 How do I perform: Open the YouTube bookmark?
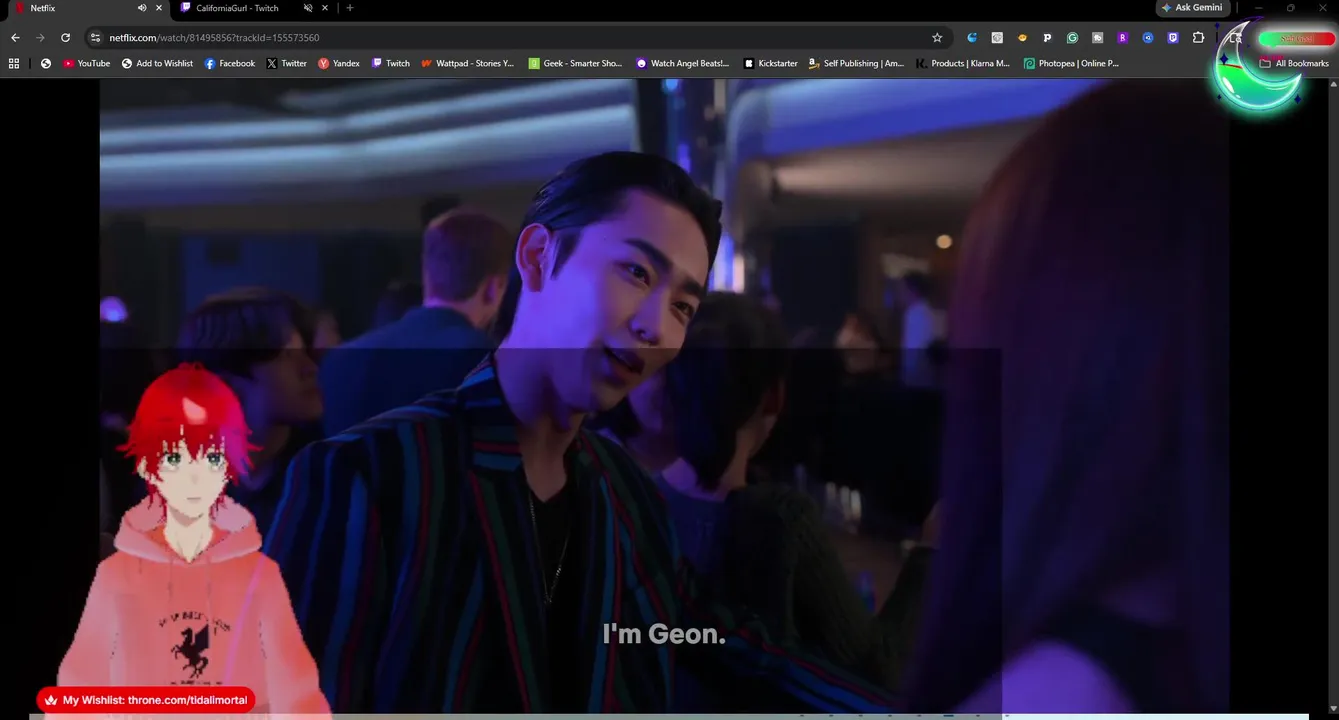click(x=87, y=63)
